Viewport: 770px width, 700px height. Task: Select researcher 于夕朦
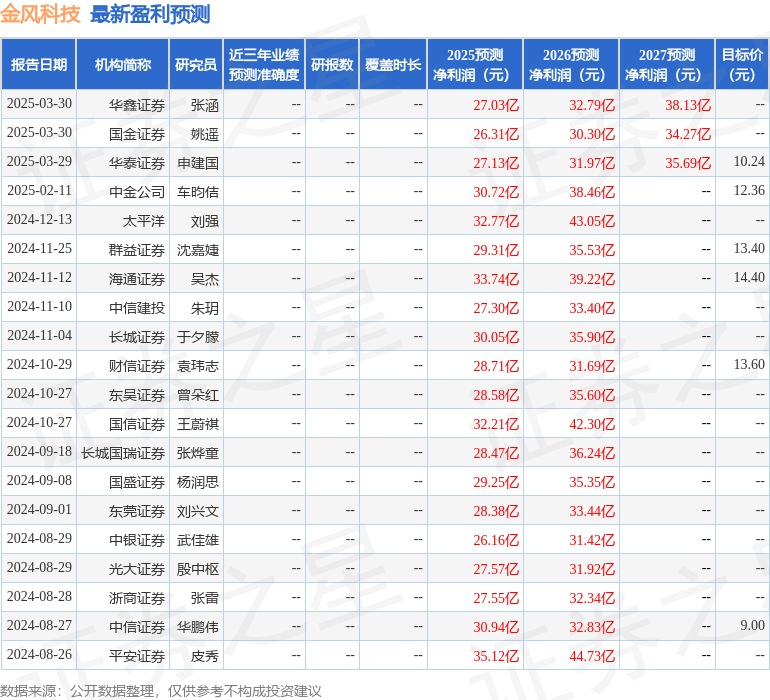pos(197,337)
